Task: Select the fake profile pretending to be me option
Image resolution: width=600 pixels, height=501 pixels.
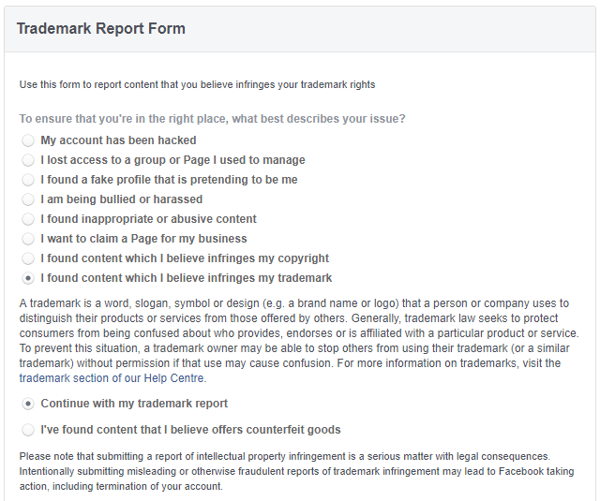Action: pos(28,180)
